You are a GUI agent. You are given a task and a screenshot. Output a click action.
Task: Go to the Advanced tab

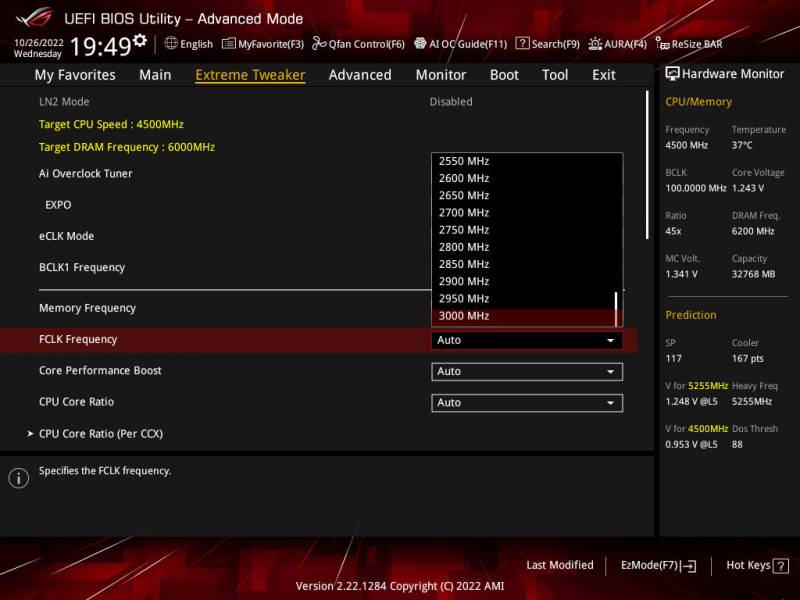[x=360, y=75]
